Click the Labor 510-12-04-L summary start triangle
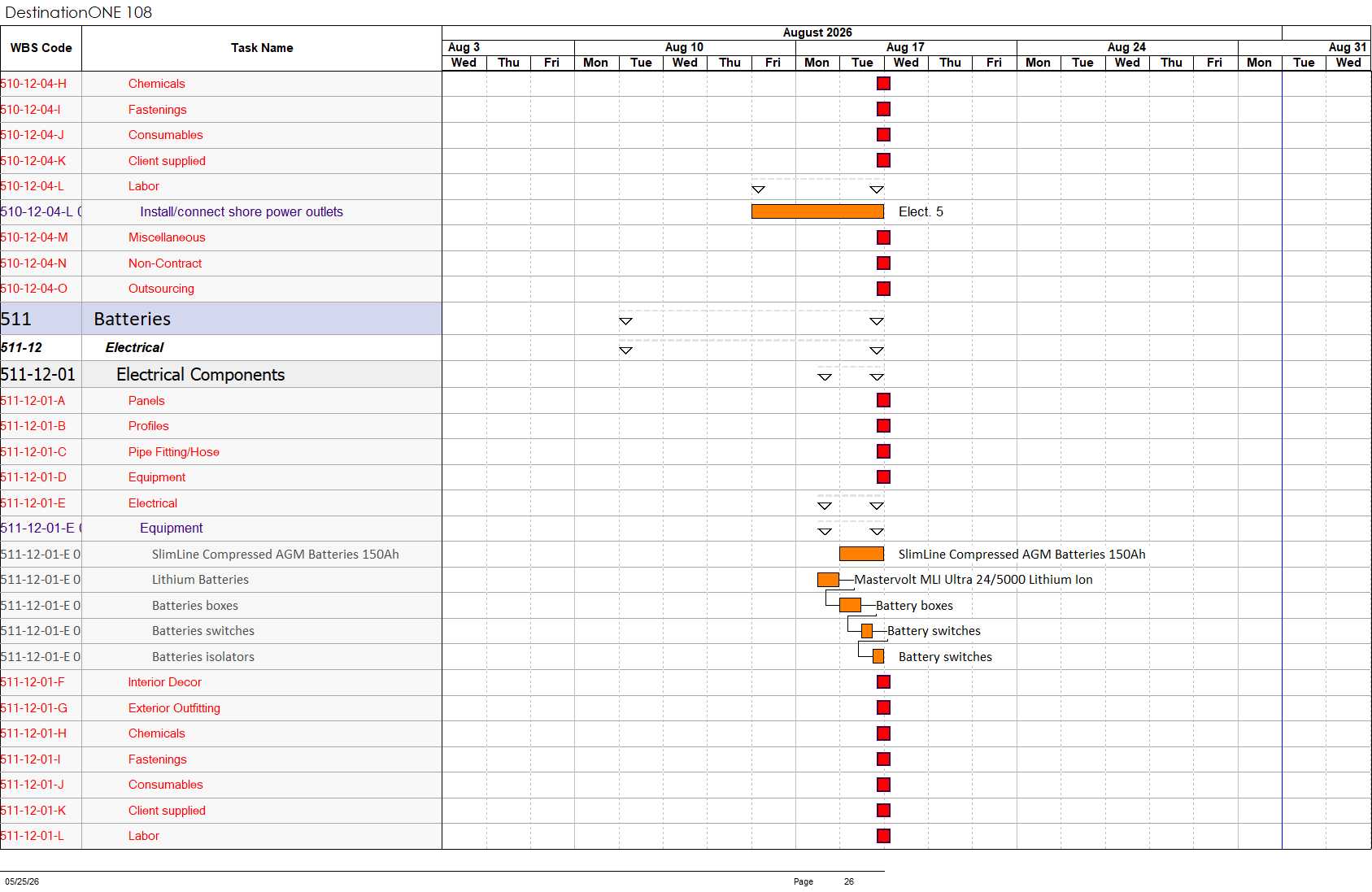The width and height of the screenshot is (1372, 892). [758, 189]
